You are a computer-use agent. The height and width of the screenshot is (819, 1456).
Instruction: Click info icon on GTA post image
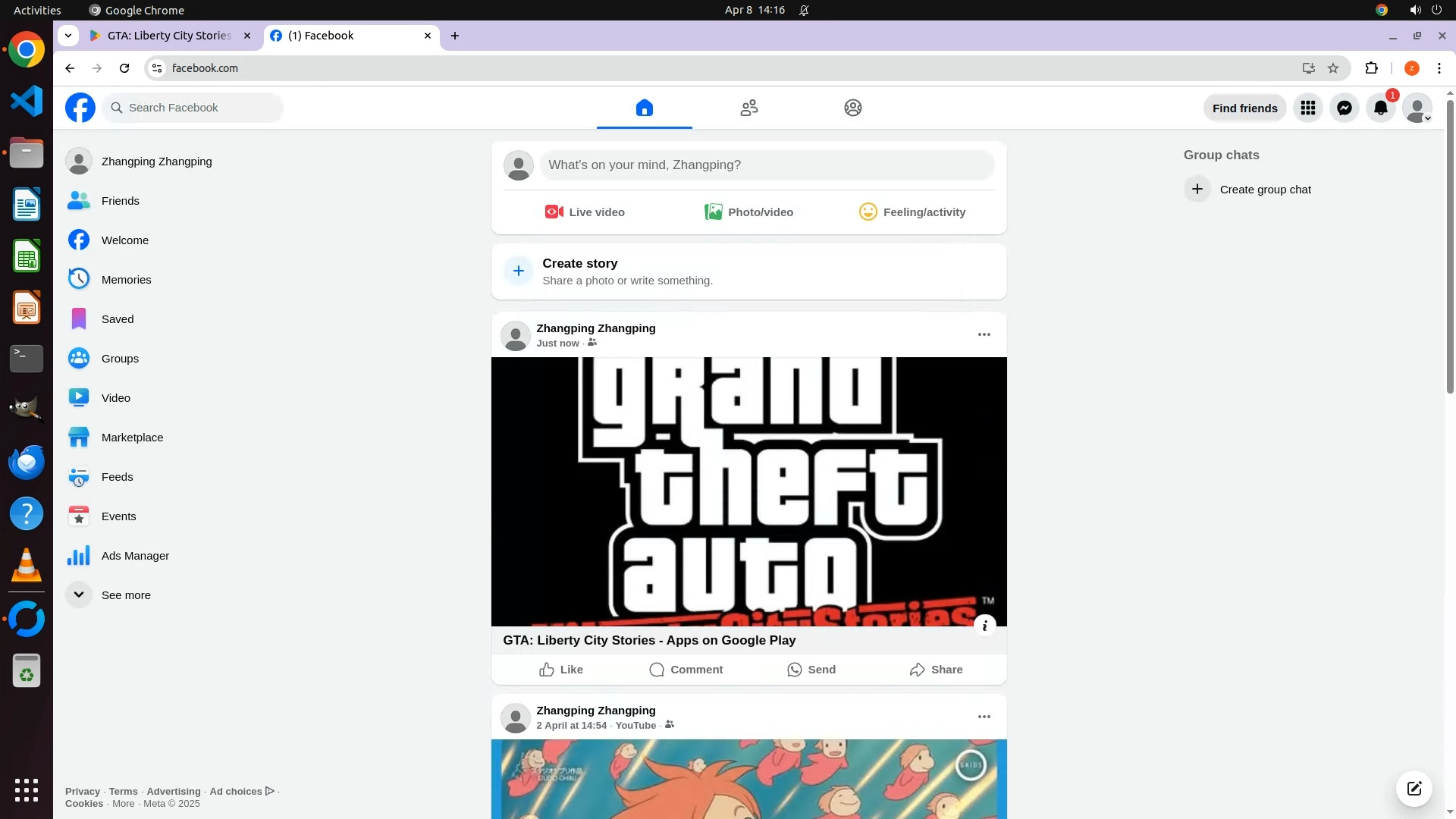(984, 626)
